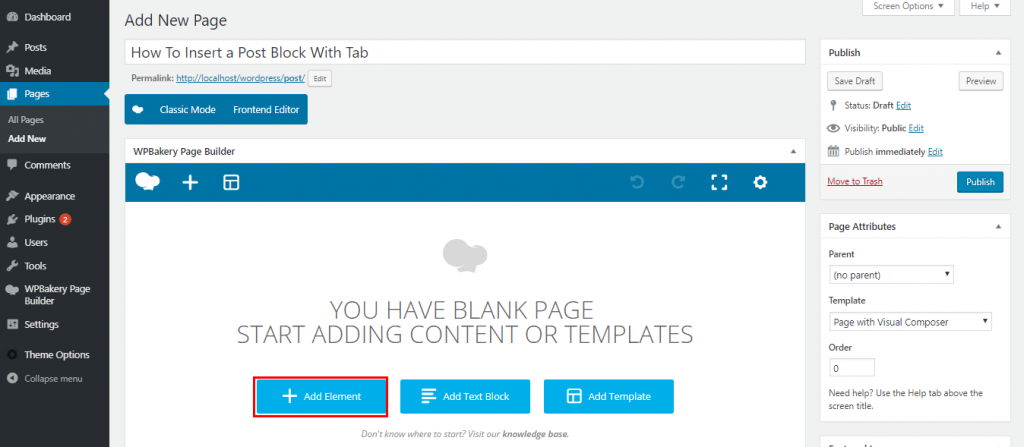The width and height of the screenshot is (1024, 447).
Task: Open page settings gear icon
Action: 760,182
